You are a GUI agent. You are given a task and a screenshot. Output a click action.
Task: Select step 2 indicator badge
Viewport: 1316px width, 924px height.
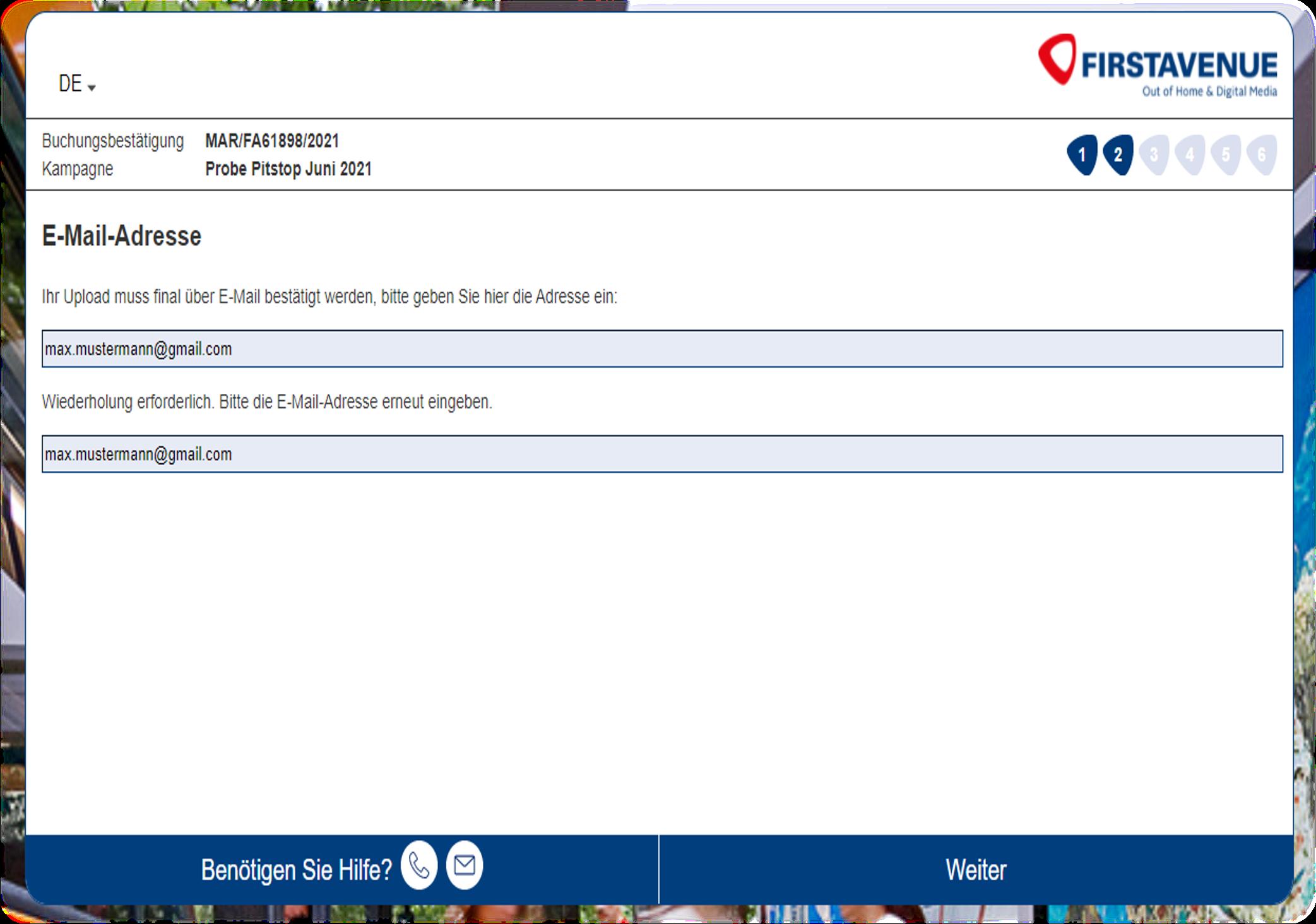1118,155
